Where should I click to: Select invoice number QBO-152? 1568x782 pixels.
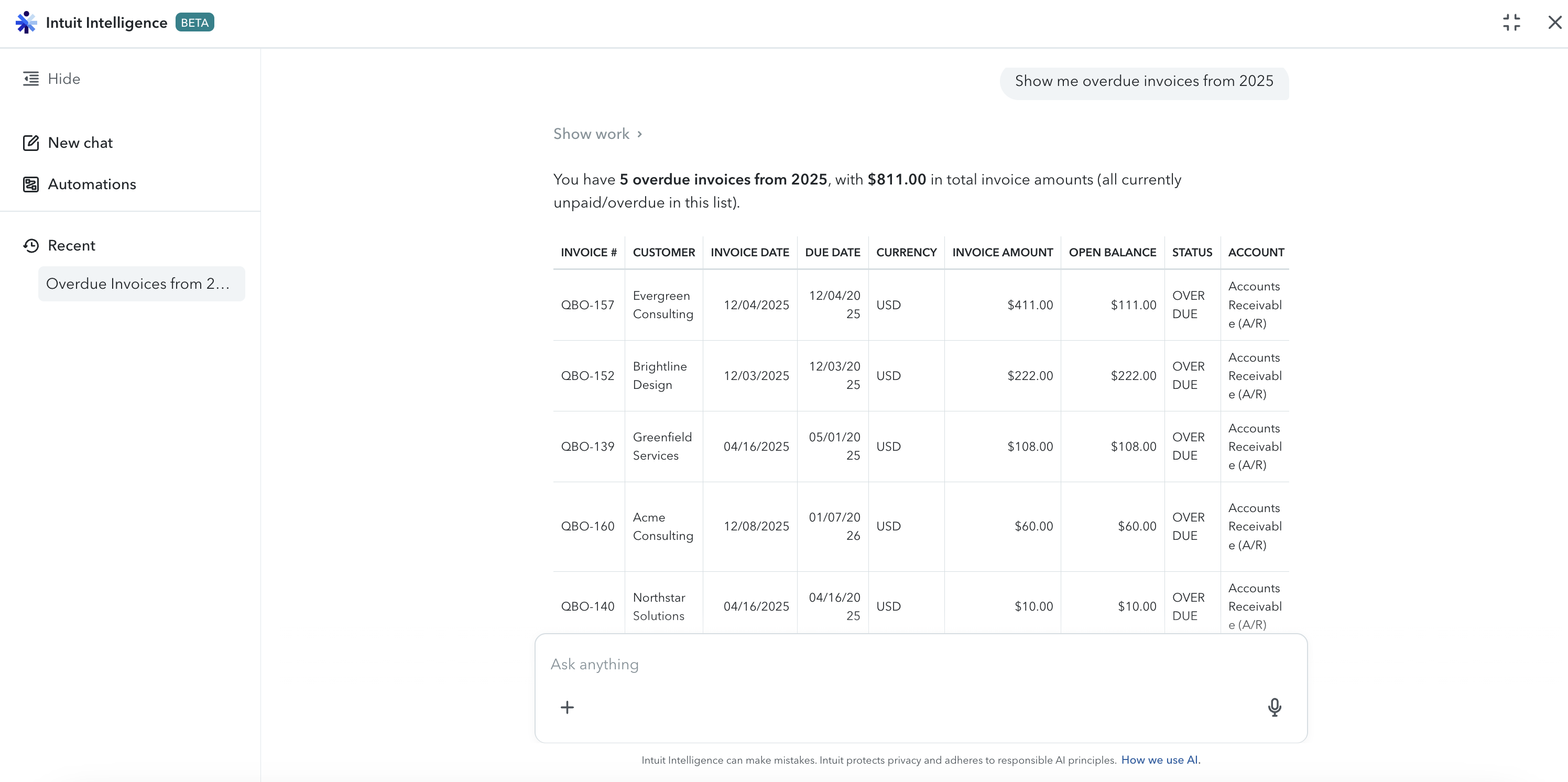tap(587, 376)
